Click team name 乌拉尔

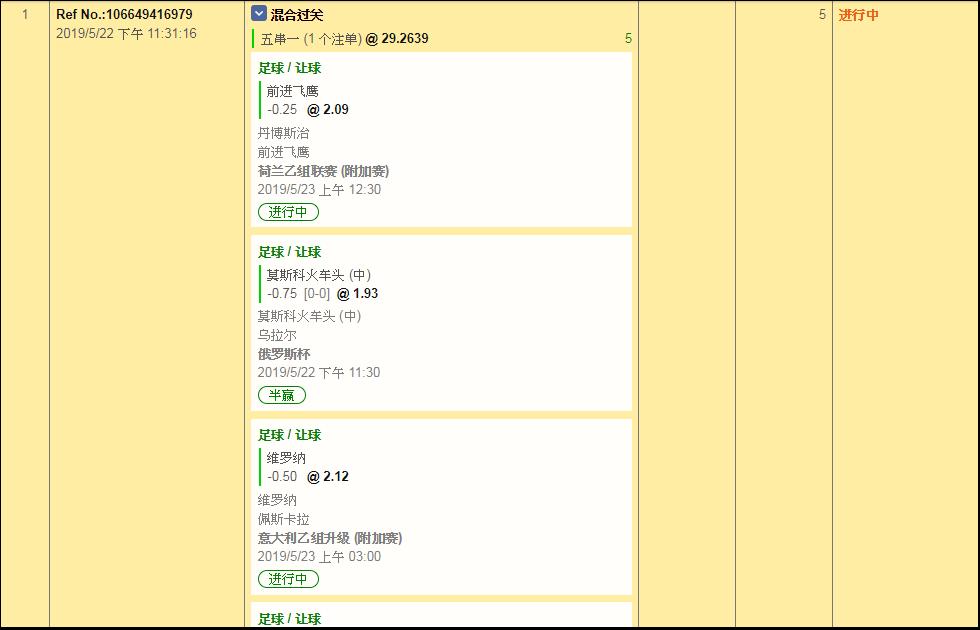tap(277, 335)
